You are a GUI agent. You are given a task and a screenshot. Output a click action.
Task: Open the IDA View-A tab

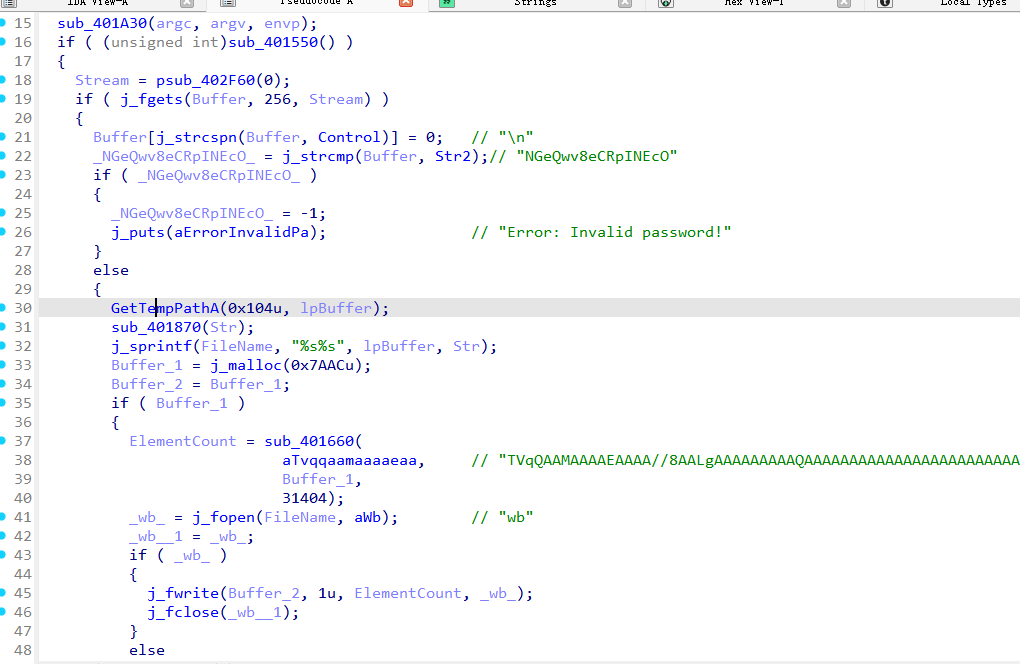98,3
